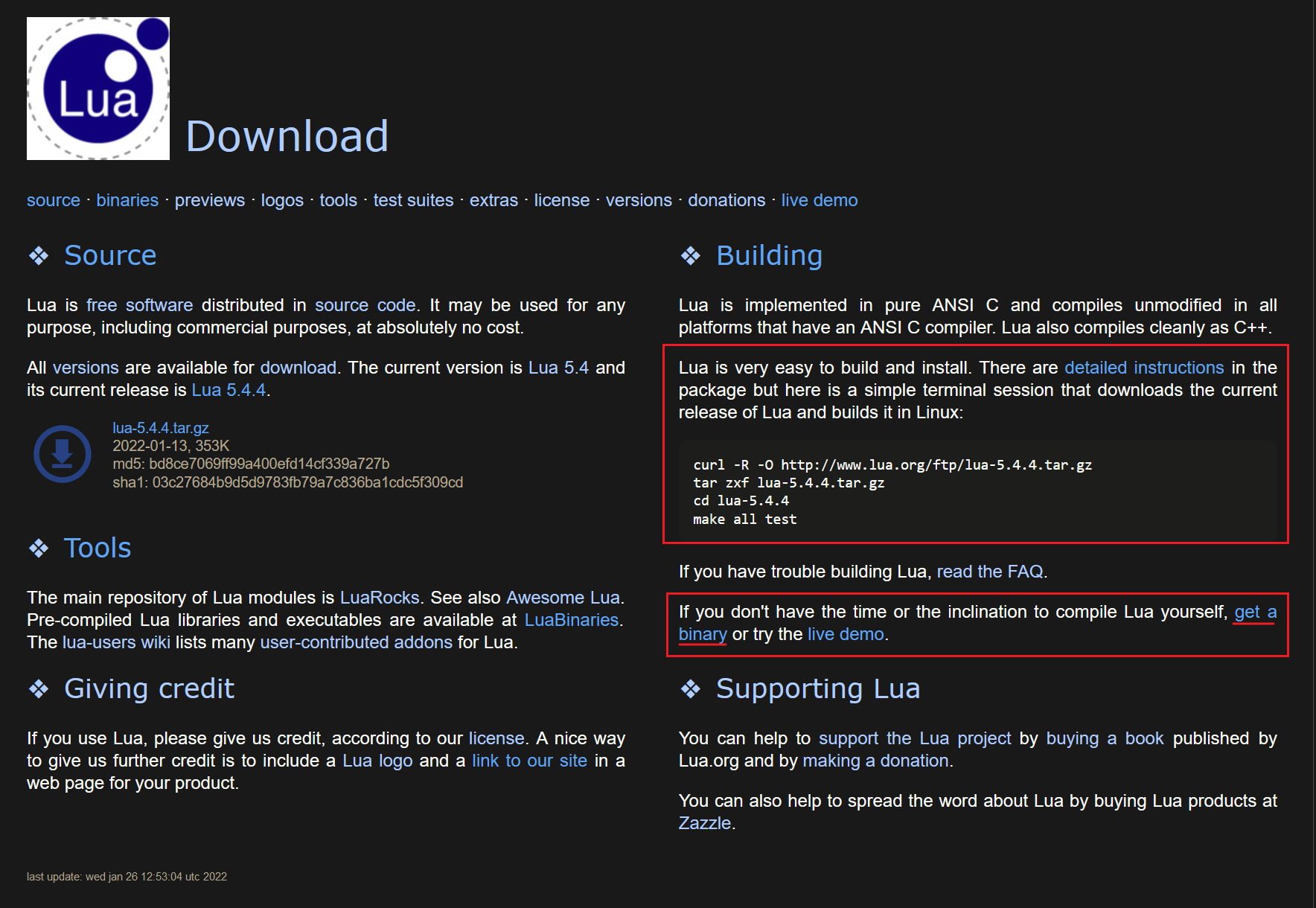The image size is (1316, 908).
Task: Follow the 'free software' link
Action: (x=140, y=305)
